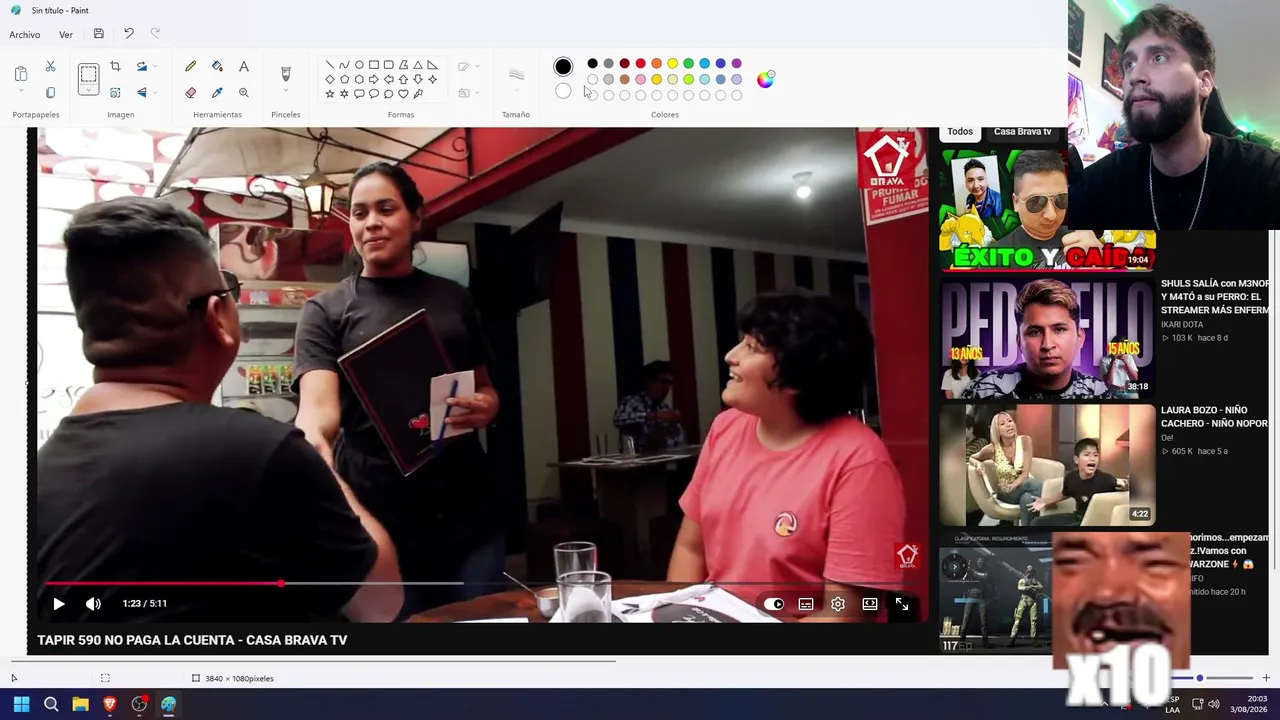Choose the rectangular Select tool
The width and height of the screenshot is (1280, 720).
[89, 74]
